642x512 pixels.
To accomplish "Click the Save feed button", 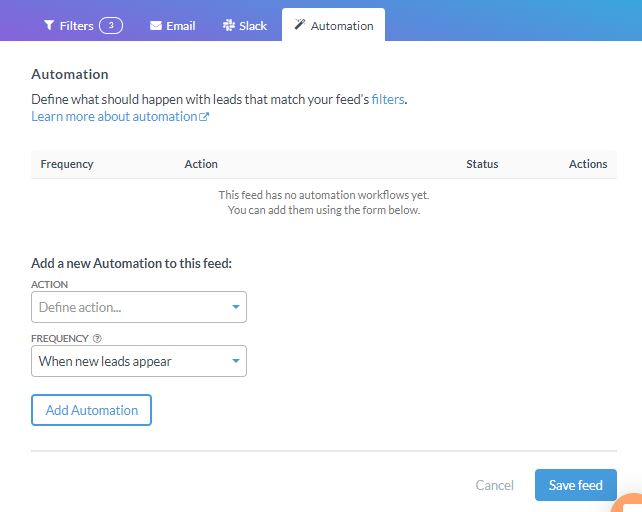I will tap(576, 485).
